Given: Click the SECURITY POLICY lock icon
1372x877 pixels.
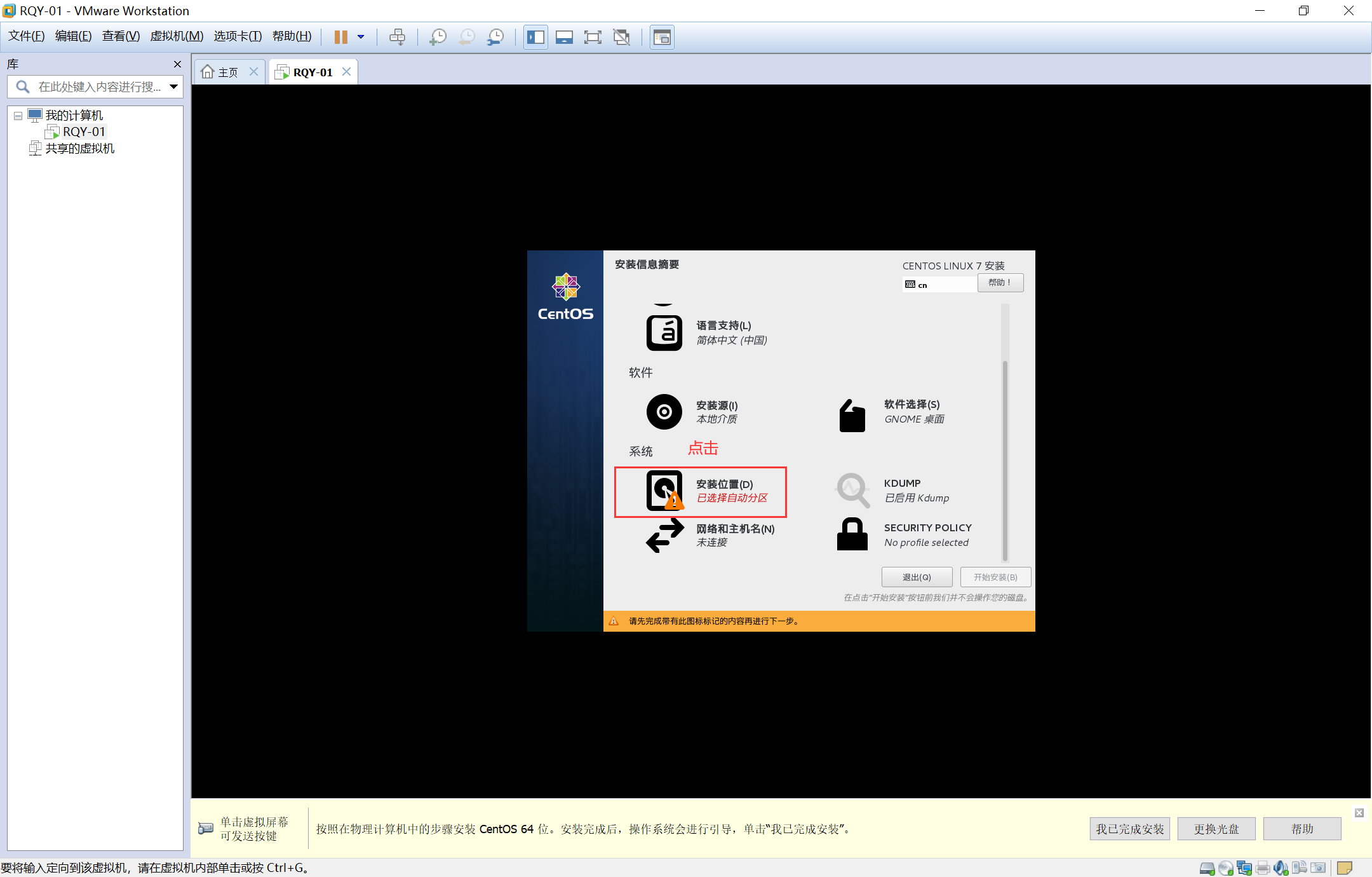Looking at the screenshot, I should 852,534.
